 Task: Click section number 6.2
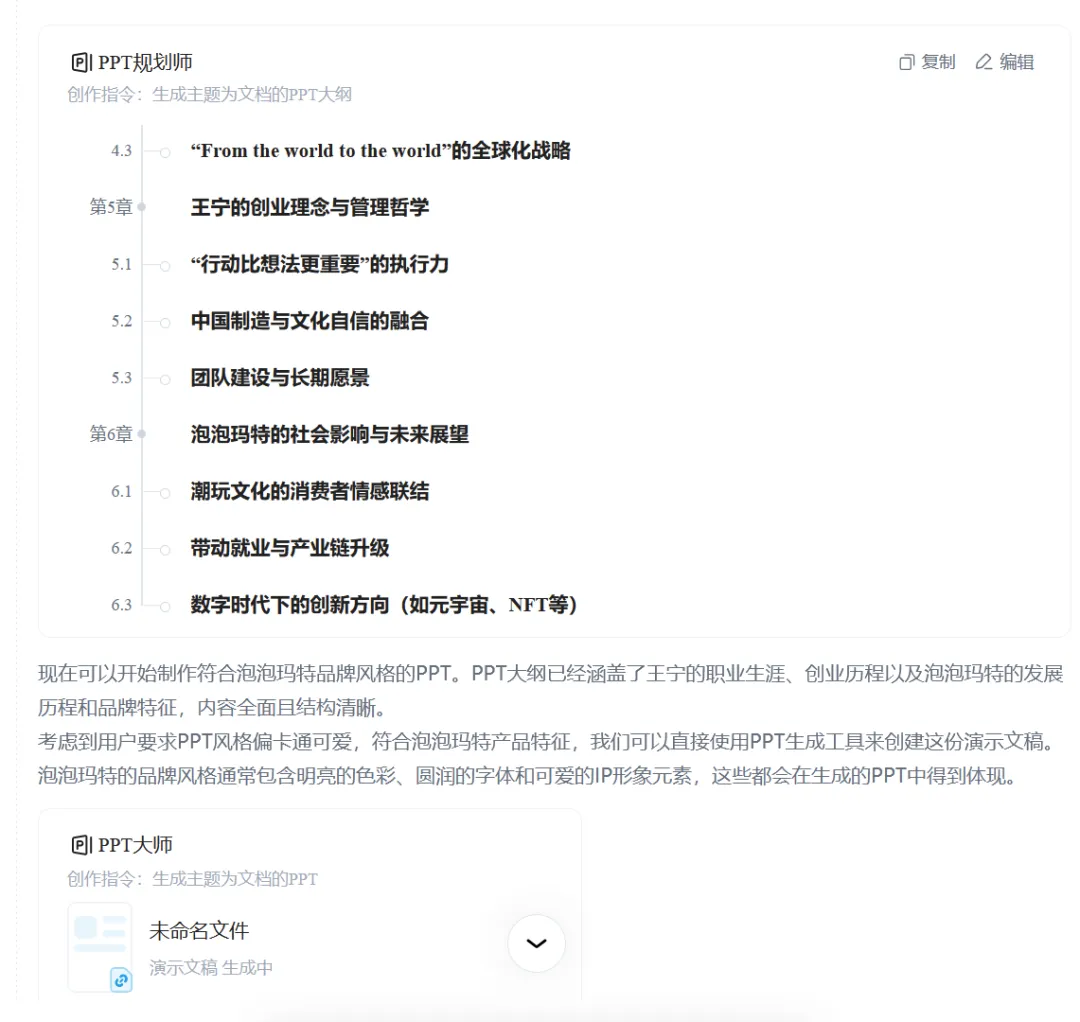121,548
